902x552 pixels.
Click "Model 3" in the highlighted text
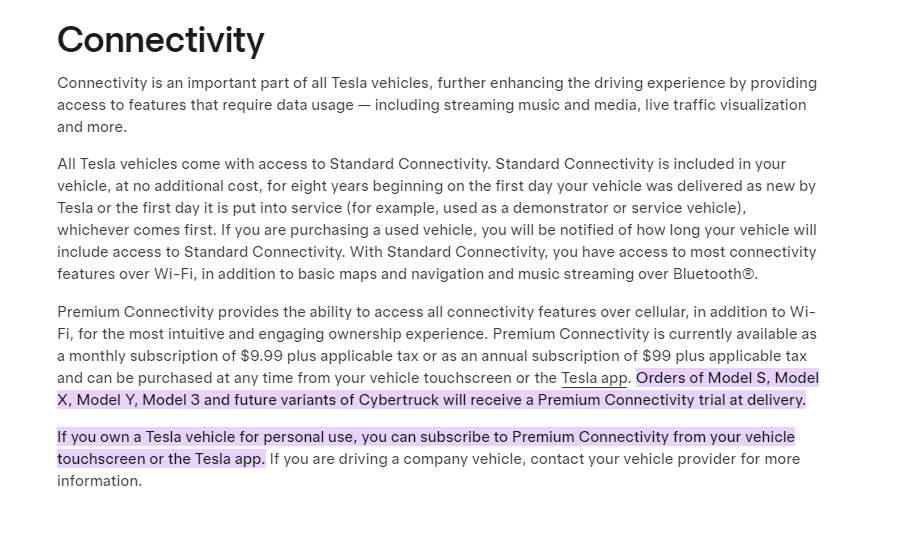(171, 400)
